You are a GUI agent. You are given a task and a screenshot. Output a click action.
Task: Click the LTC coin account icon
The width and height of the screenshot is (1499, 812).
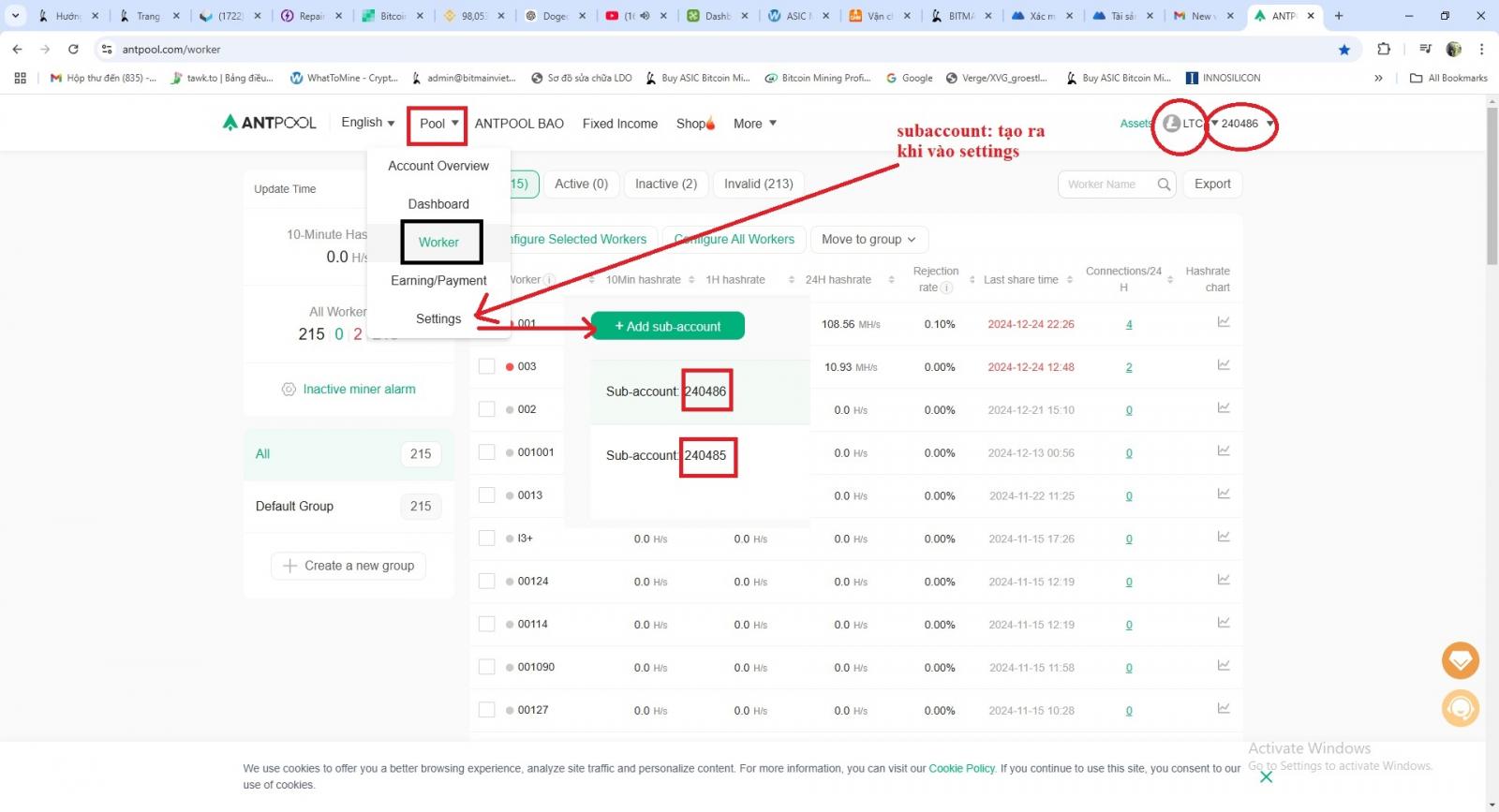pyautogui.click(x=1171, y=123)
